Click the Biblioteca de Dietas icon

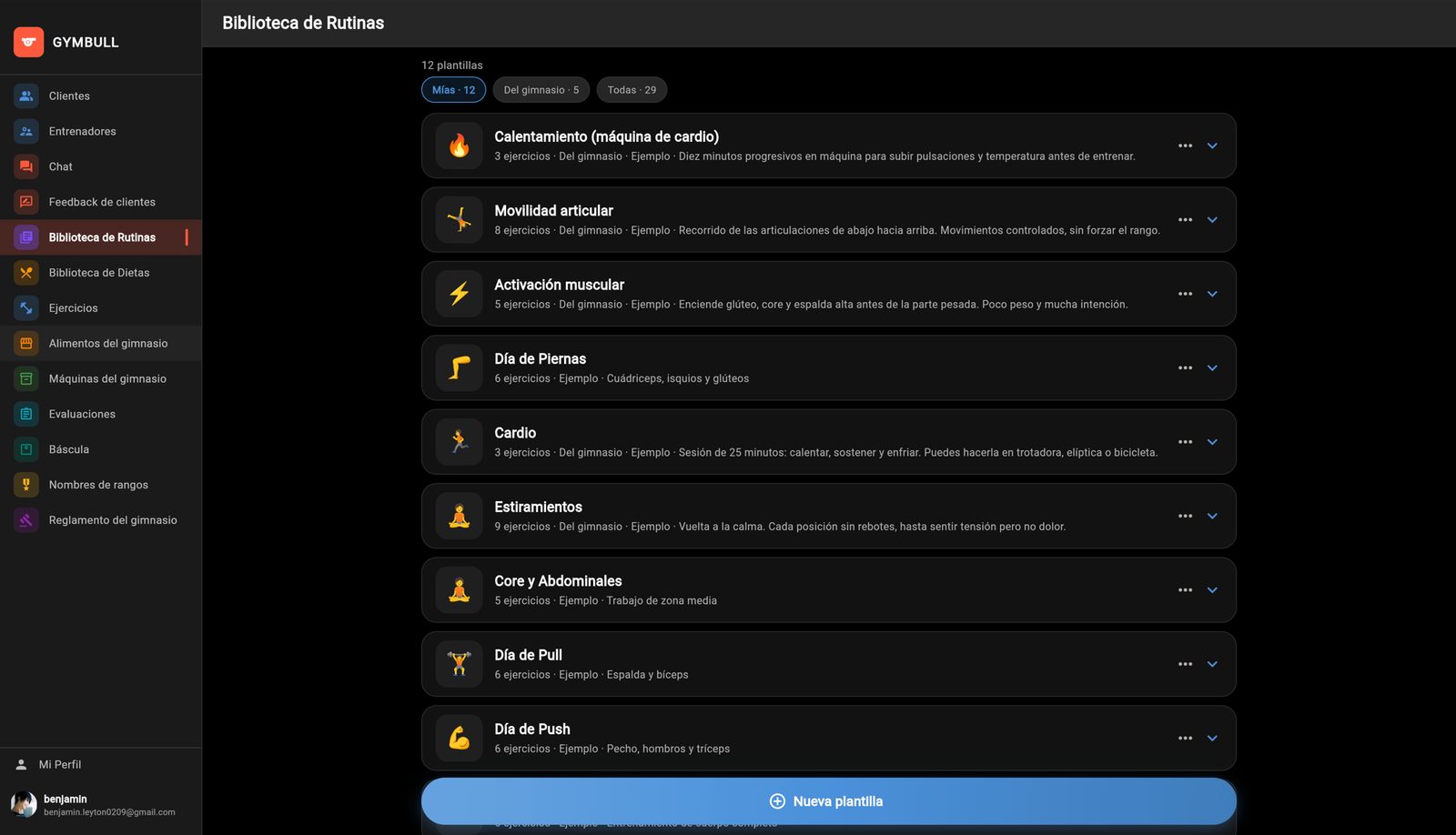point(26,273)
